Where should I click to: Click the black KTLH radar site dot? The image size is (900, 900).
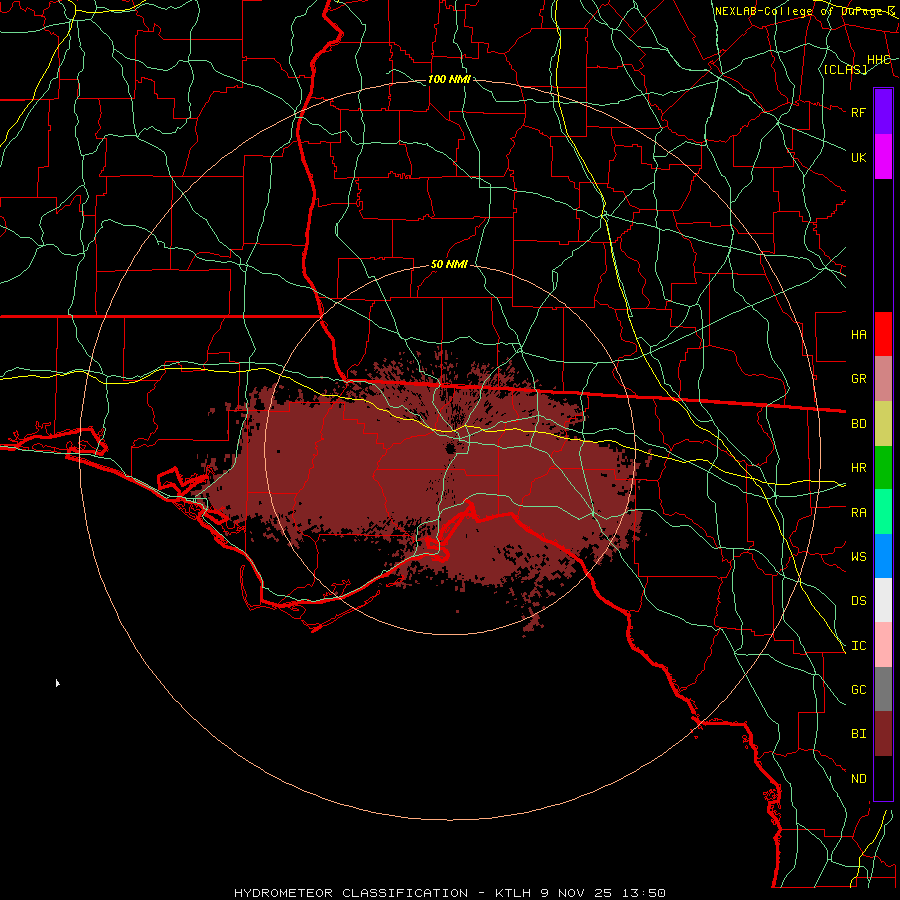[x=450, y=448]
